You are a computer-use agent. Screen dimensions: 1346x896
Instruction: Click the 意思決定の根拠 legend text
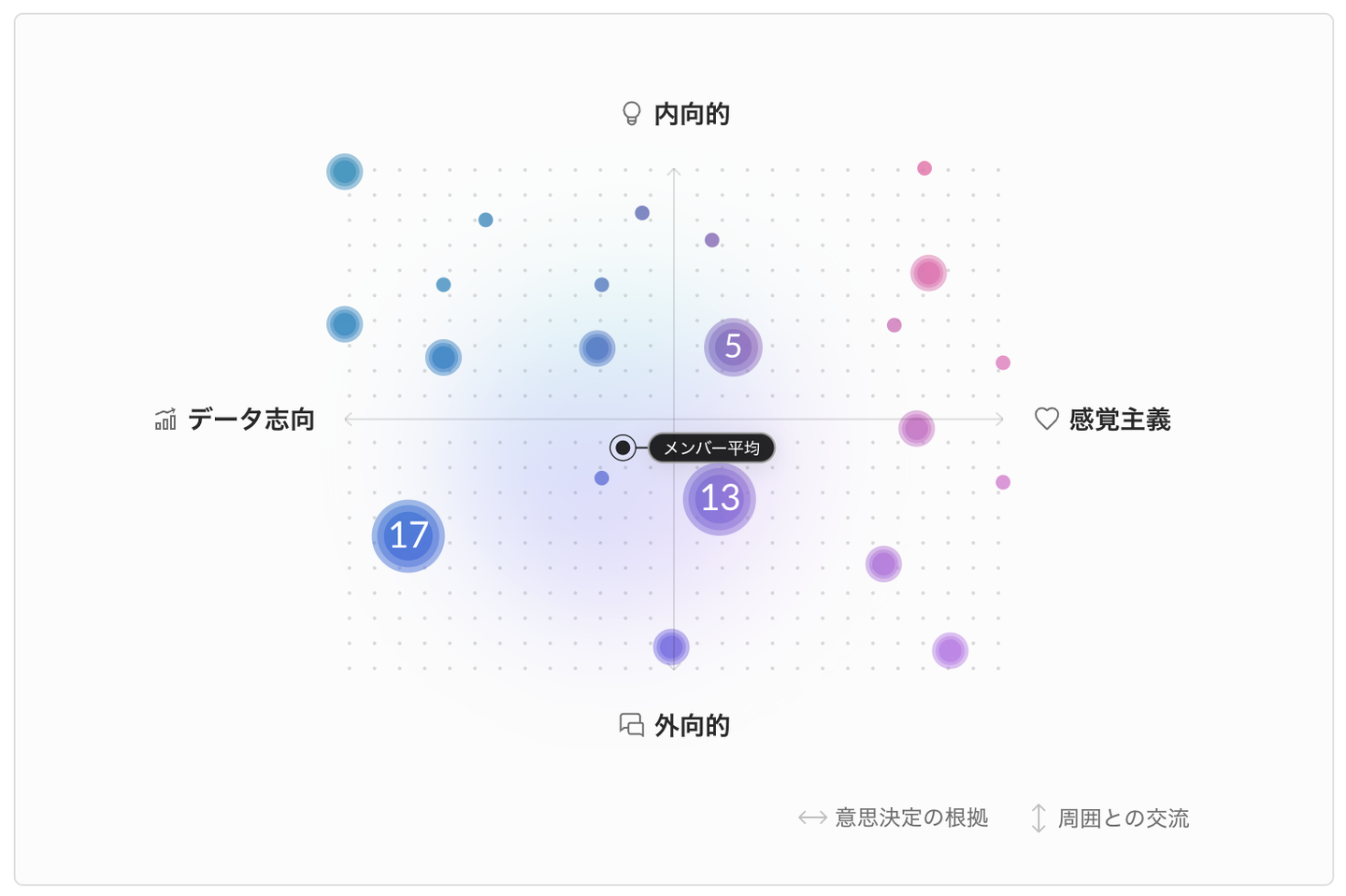[x=911, y=818]
